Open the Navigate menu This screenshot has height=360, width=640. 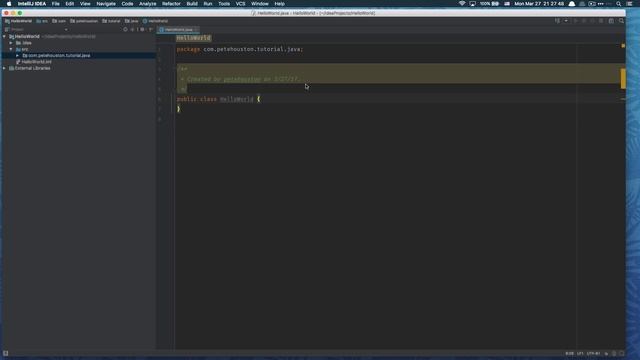click(x=106, y=4)
